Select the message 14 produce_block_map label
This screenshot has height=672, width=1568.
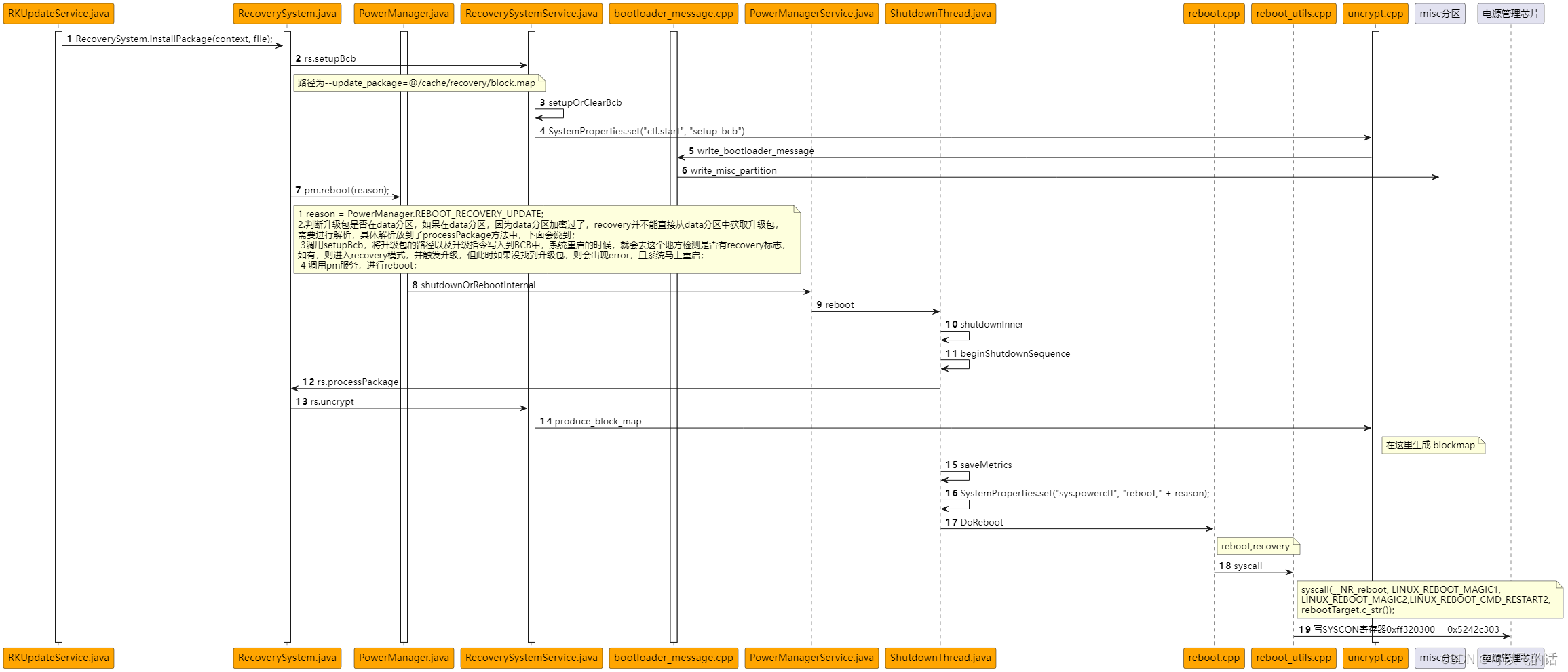click(x=590, y=421)
